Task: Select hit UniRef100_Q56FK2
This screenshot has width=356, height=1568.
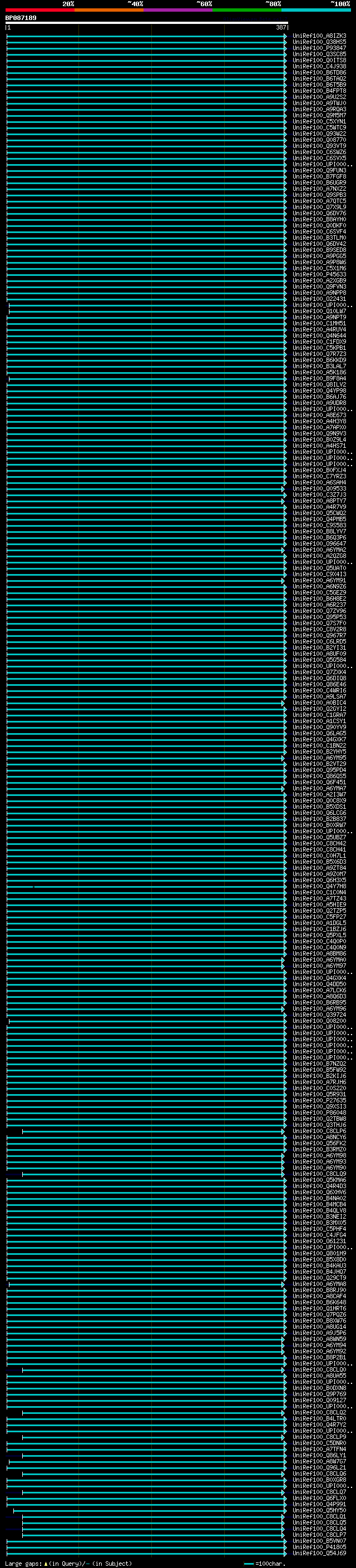Action: [x=319, y=1143]
